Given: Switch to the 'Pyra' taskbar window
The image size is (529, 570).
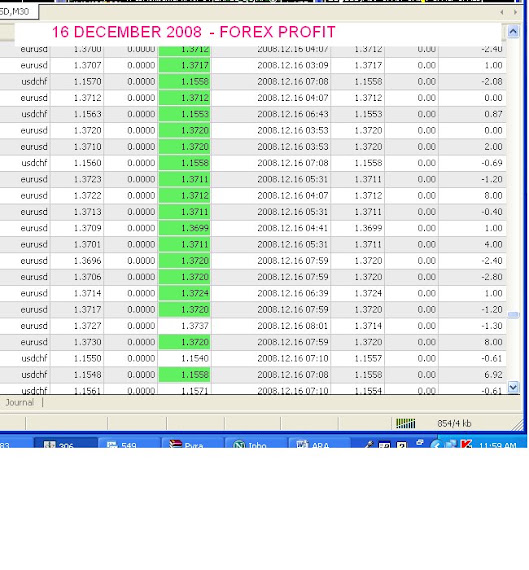Looking at the screenshot, I should [192, 443].
